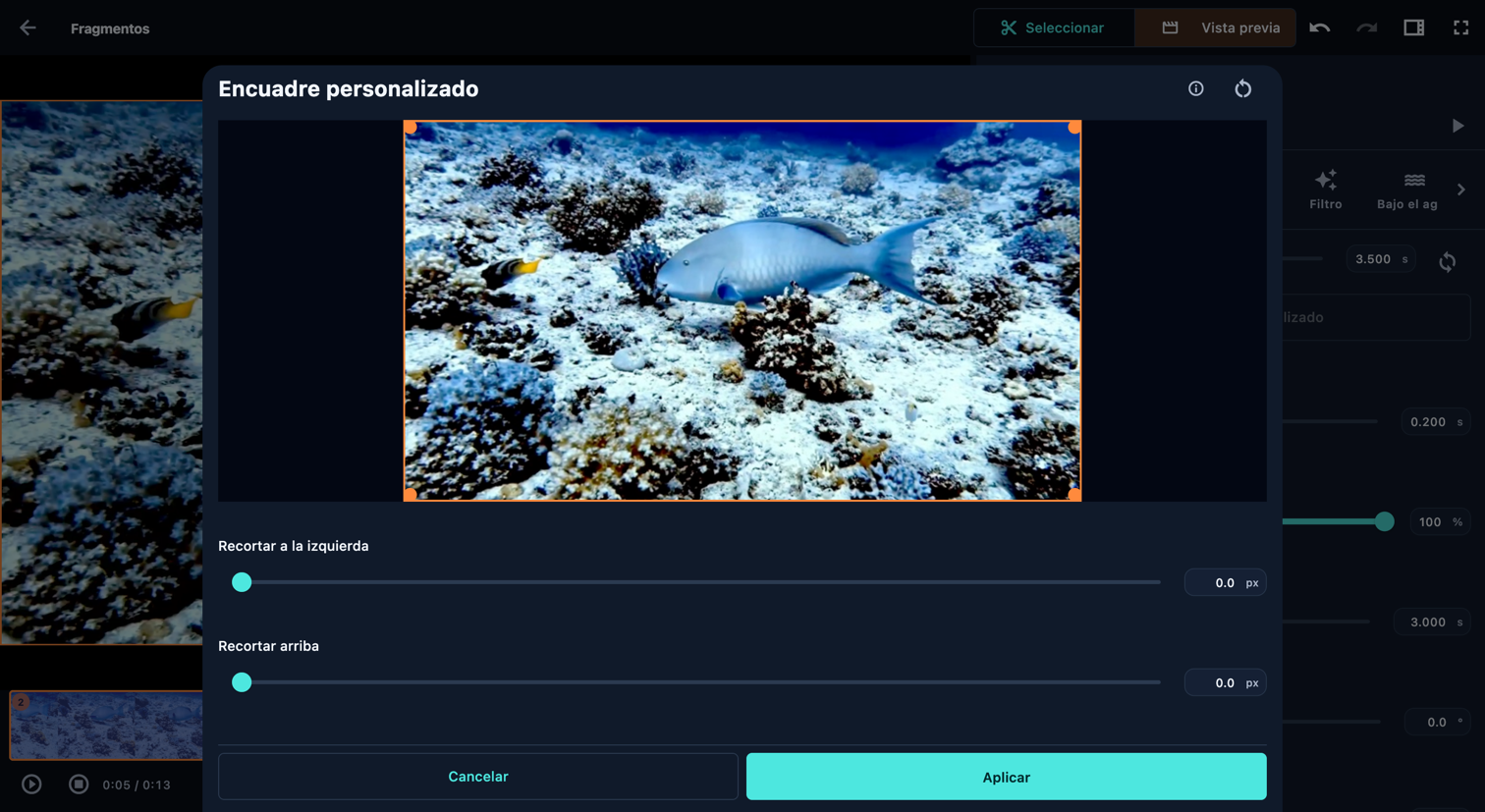Apply the custom framing
The height and width of the screenshot is (812, 1485).
(1006, 776)
